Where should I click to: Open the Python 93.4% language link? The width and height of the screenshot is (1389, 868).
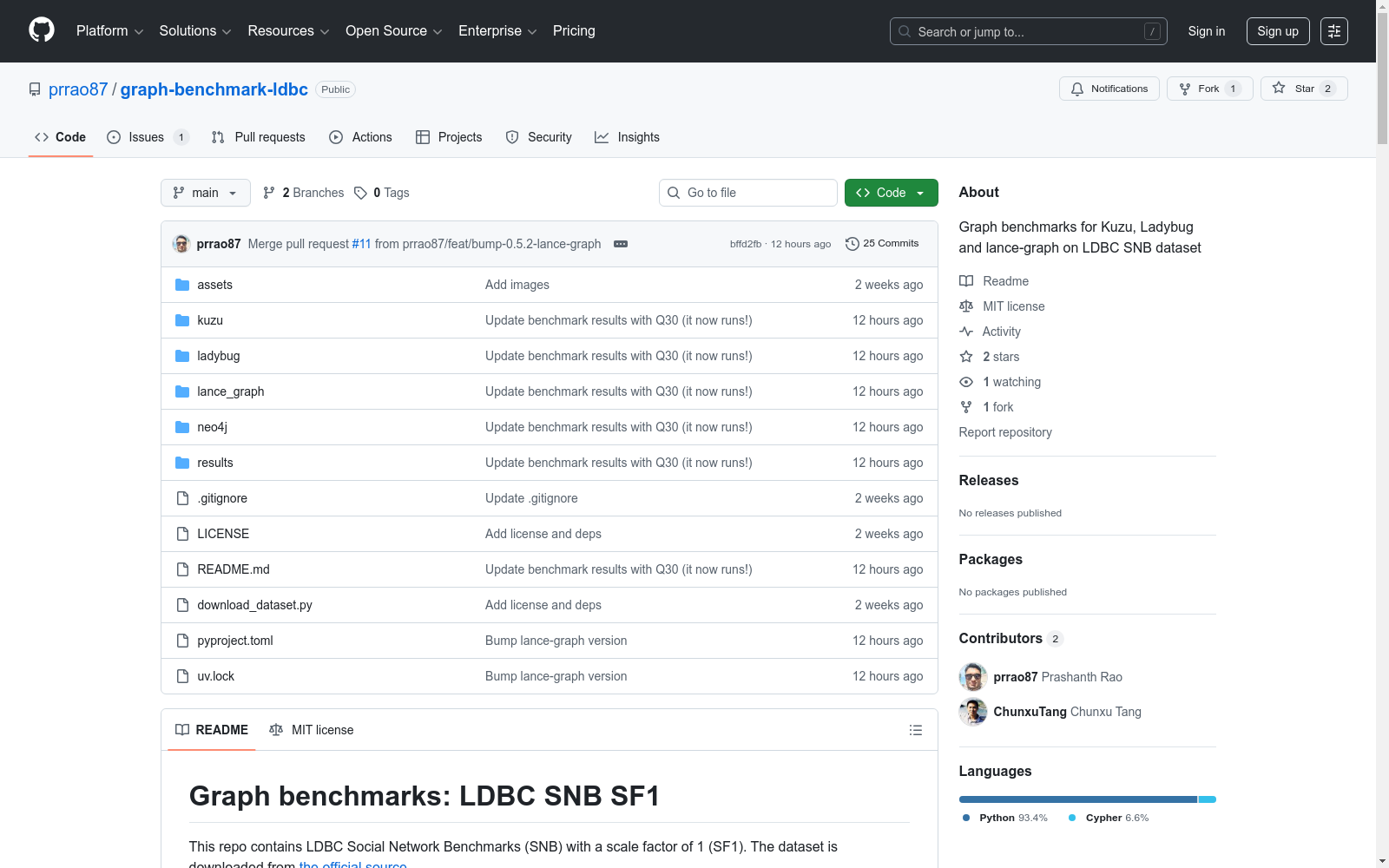pyautogui.click(x=1005, y=818)
